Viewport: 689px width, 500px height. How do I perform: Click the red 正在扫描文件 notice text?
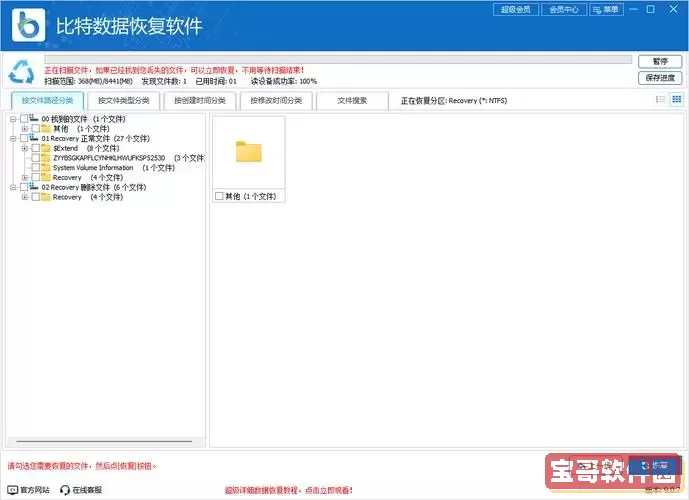pyautogui.click(x=174, y=70)
